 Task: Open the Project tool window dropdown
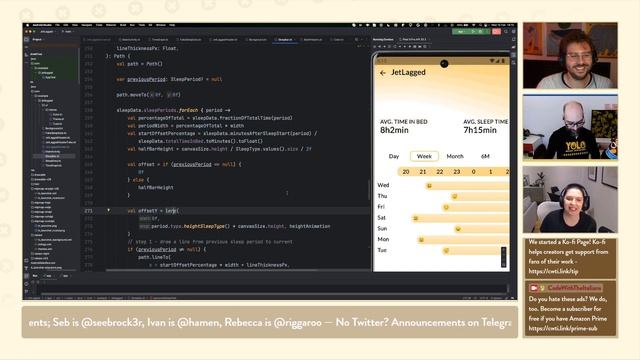pyautogui.click(x=38, y=40)
